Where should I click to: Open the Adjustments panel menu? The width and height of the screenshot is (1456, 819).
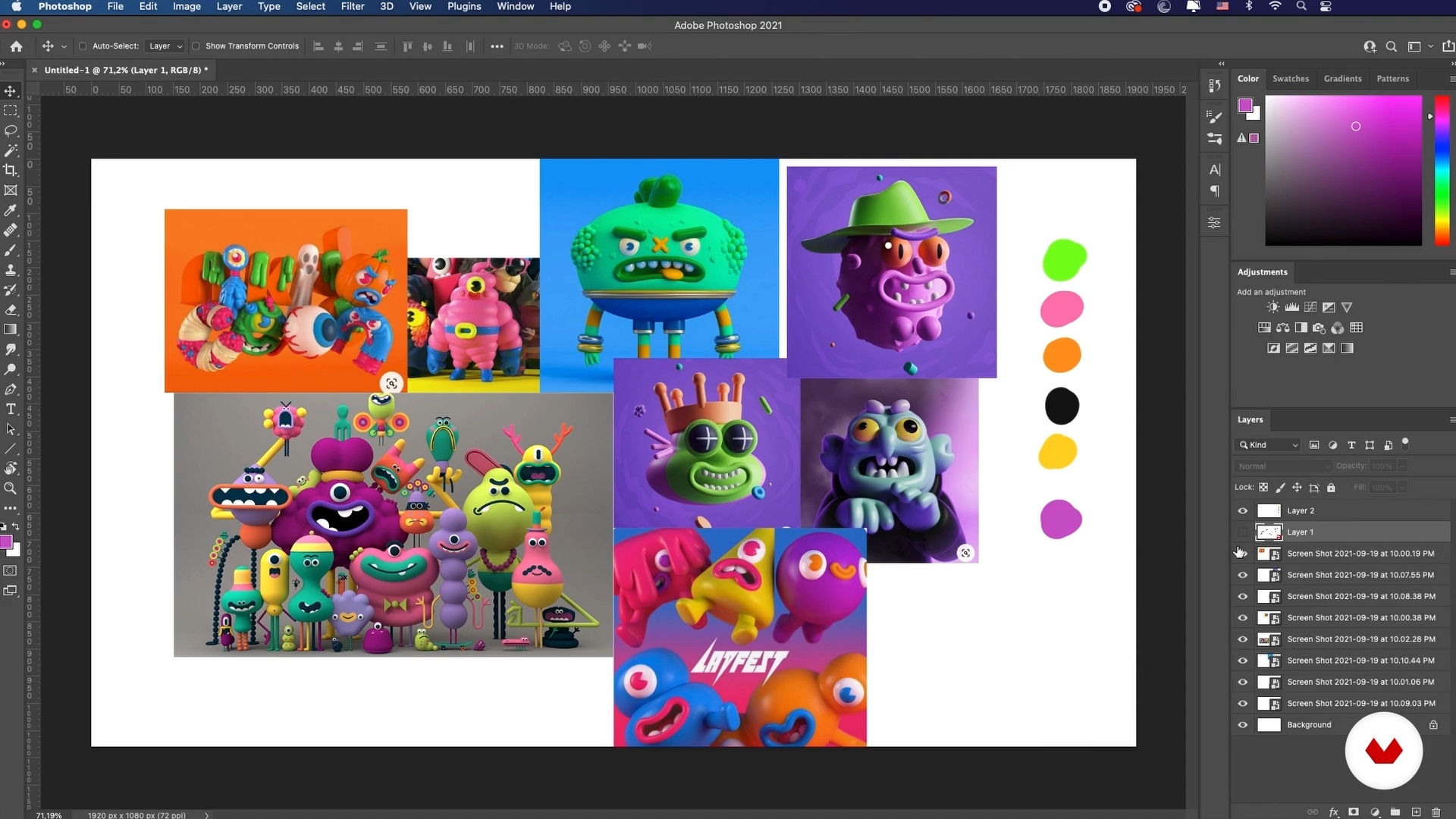point(1451,272)
